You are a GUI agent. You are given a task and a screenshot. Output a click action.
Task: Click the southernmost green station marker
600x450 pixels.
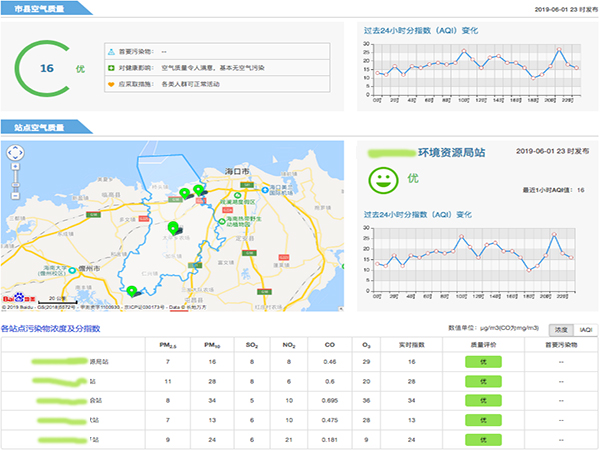(x=131, y=291)
